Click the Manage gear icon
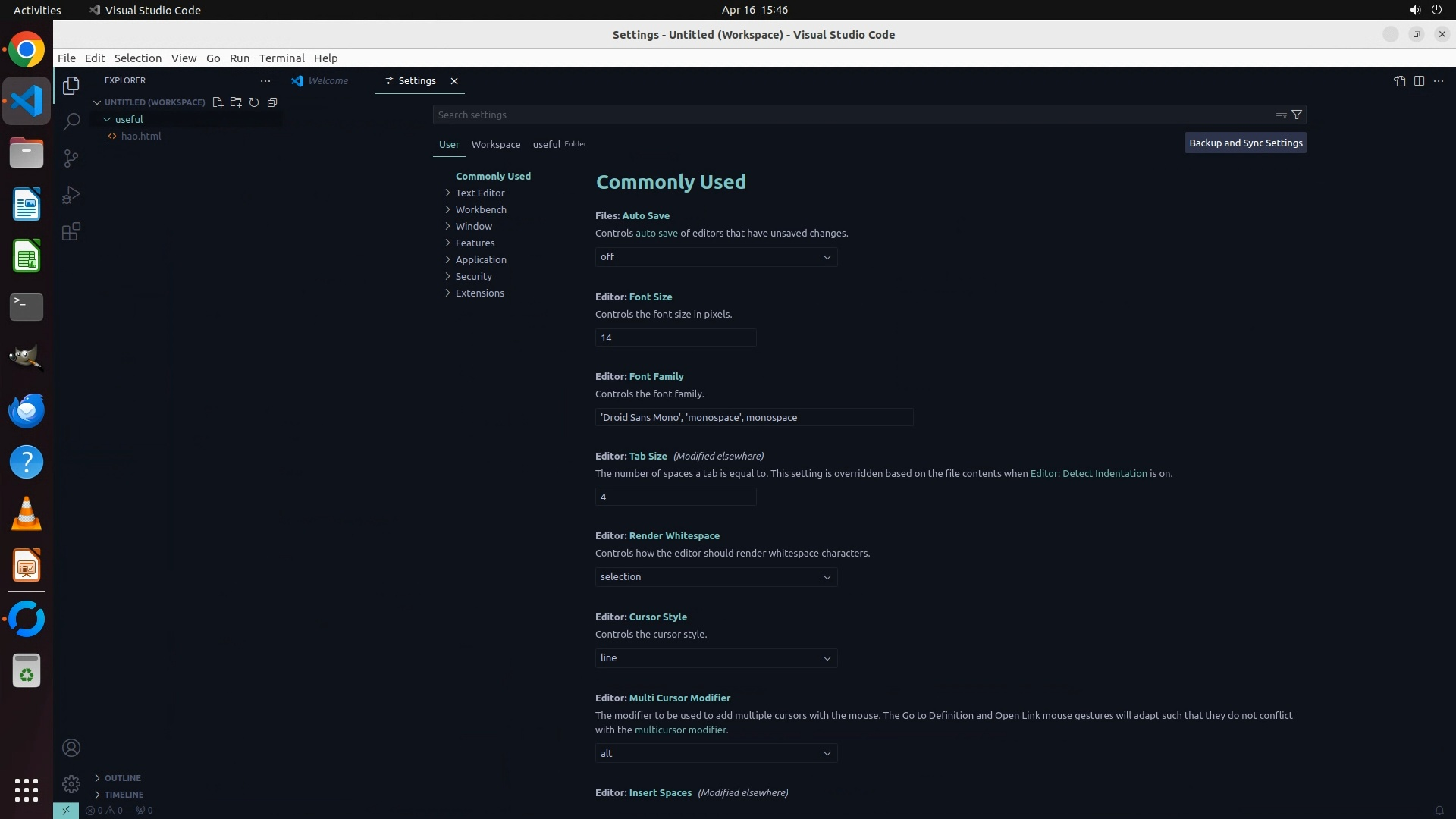Image resolution: width=1456 pixels, height=819 pixels. coord(71,784)
